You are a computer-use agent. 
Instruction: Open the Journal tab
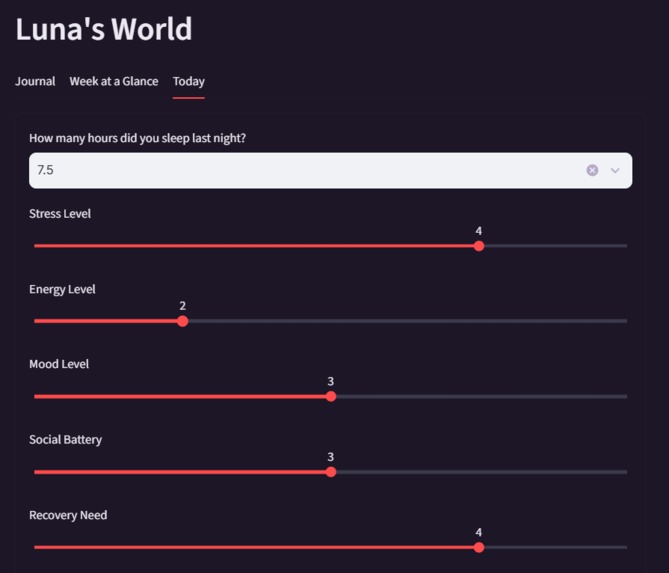click(35, 81)
